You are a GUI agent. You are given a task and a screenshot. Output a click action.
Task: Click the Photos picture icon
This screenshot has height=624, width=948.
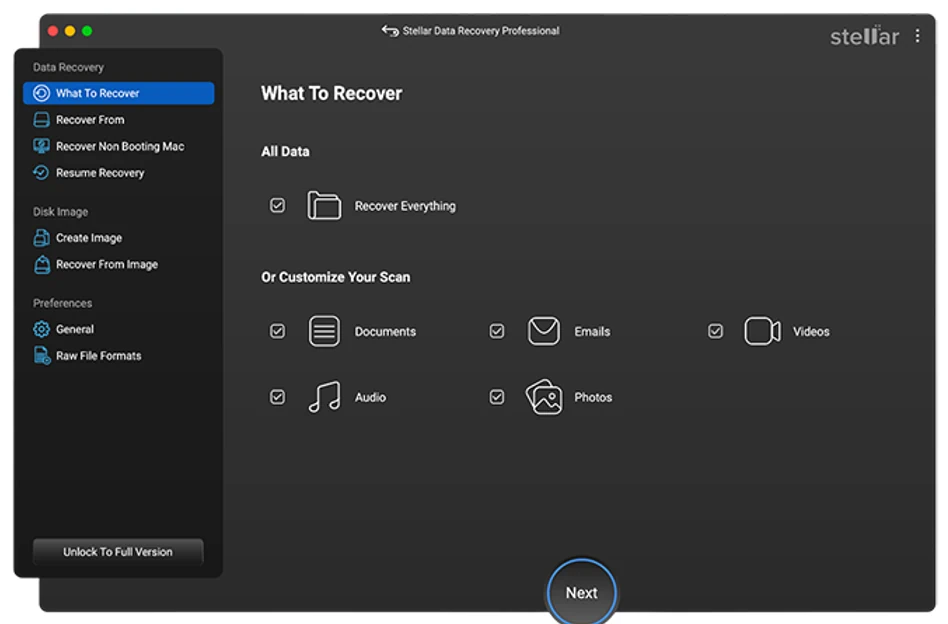tap(543, 397)
